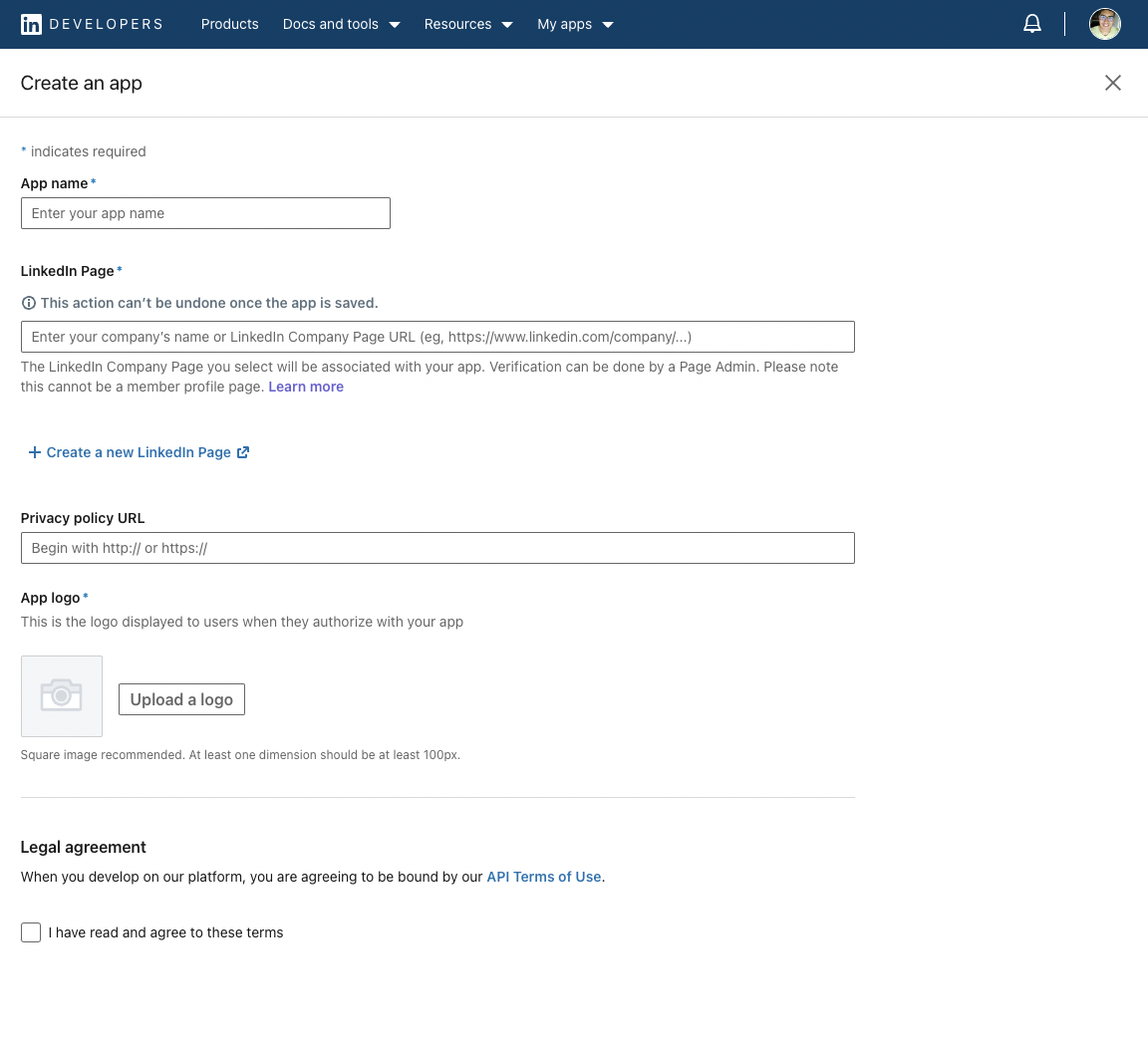Open the notifications bell
The width and height of the screenshot is (1148, 1048).
(x=1031, y=24)
